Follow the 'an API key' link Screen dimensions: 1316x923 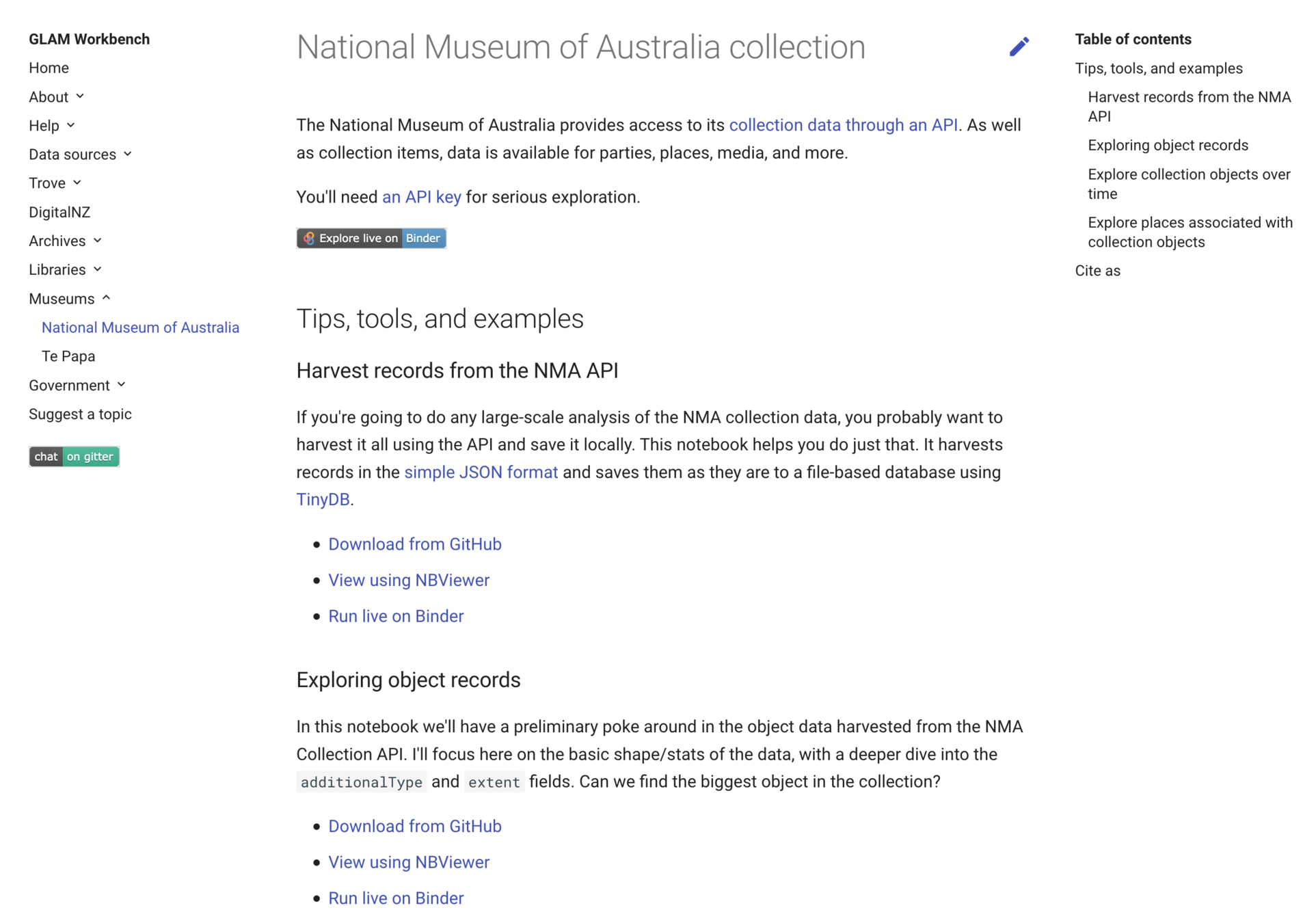coord(421,197)
